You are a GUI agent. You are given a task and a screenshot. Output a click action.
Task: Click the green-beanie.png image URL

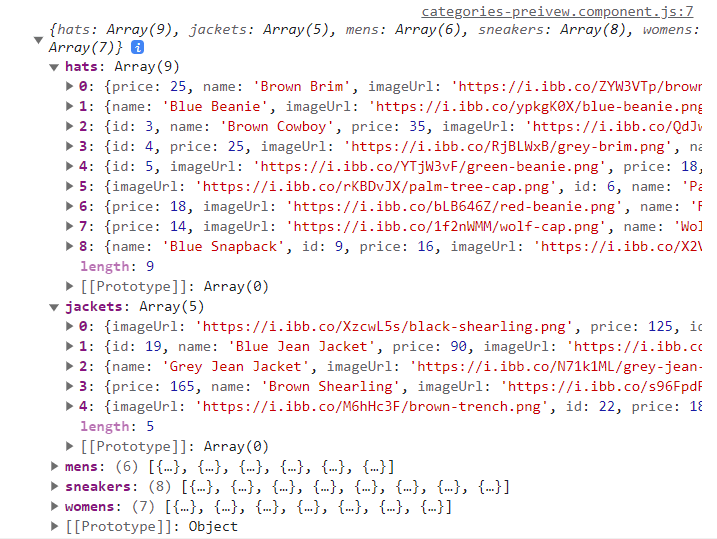429,167
